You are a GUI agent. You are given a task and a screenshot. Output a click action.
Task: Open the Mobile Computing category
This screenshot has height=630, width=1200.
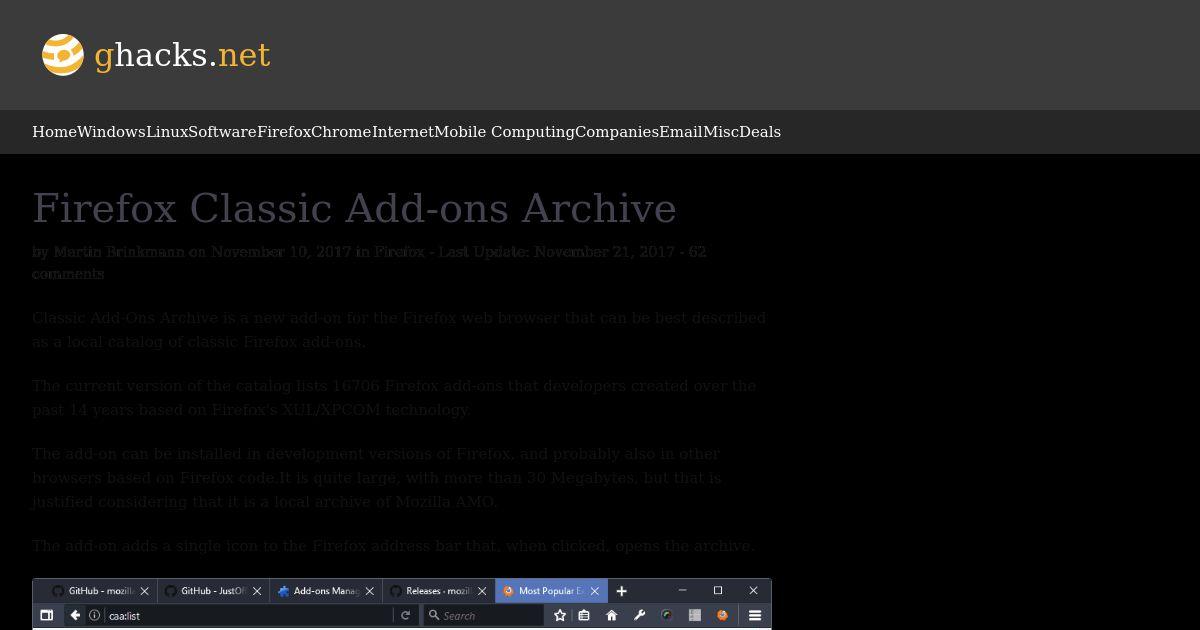coord(504,132)
